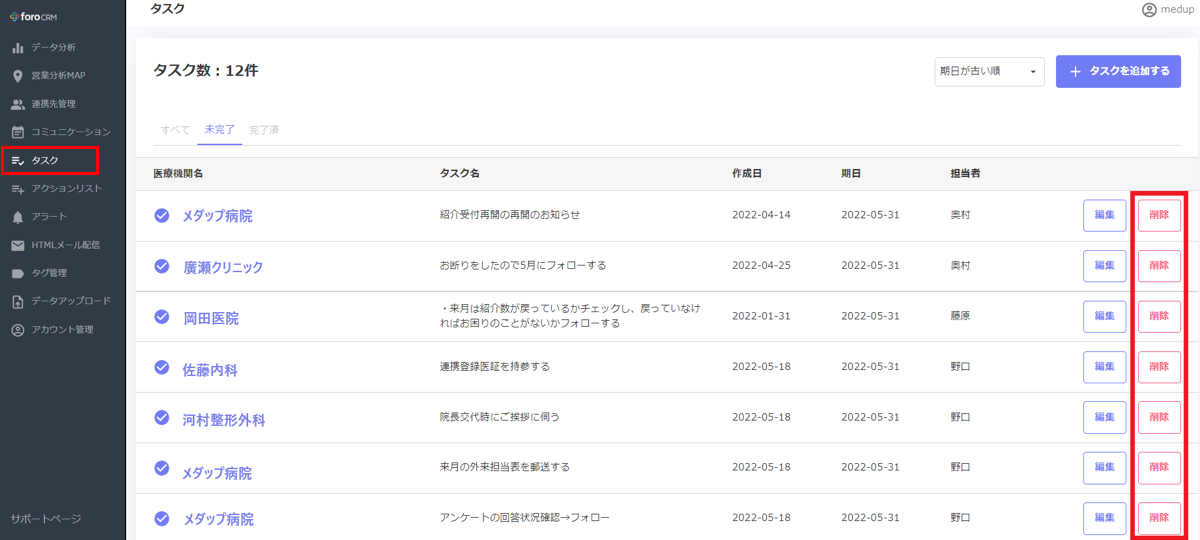Viewport: 1200px width, 540px height.
Task: Click plus icon on タスクを追加する button
Action: point(1076,72)
